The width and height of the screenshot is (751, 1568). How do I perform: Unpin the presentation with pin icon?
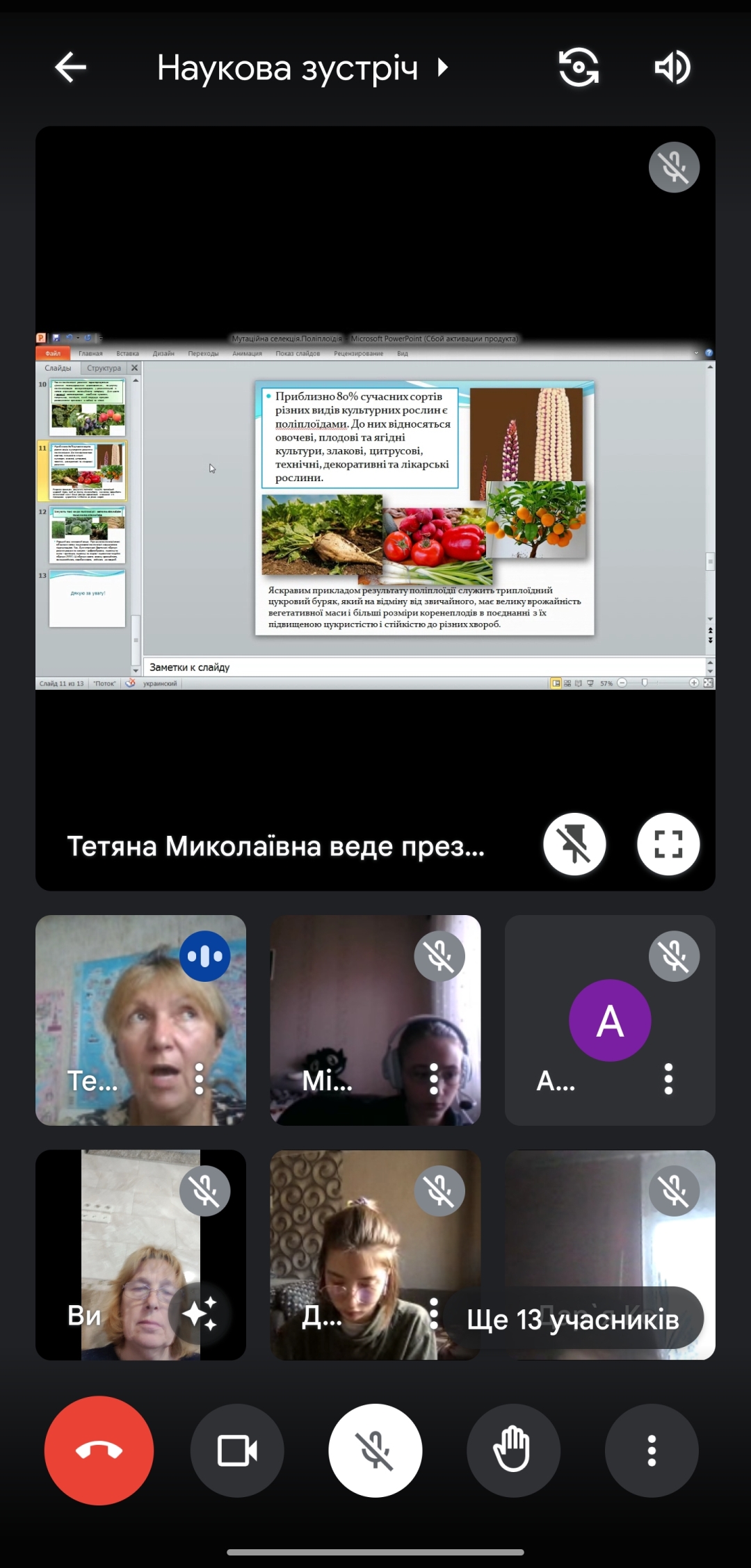(x=574, y=844)
